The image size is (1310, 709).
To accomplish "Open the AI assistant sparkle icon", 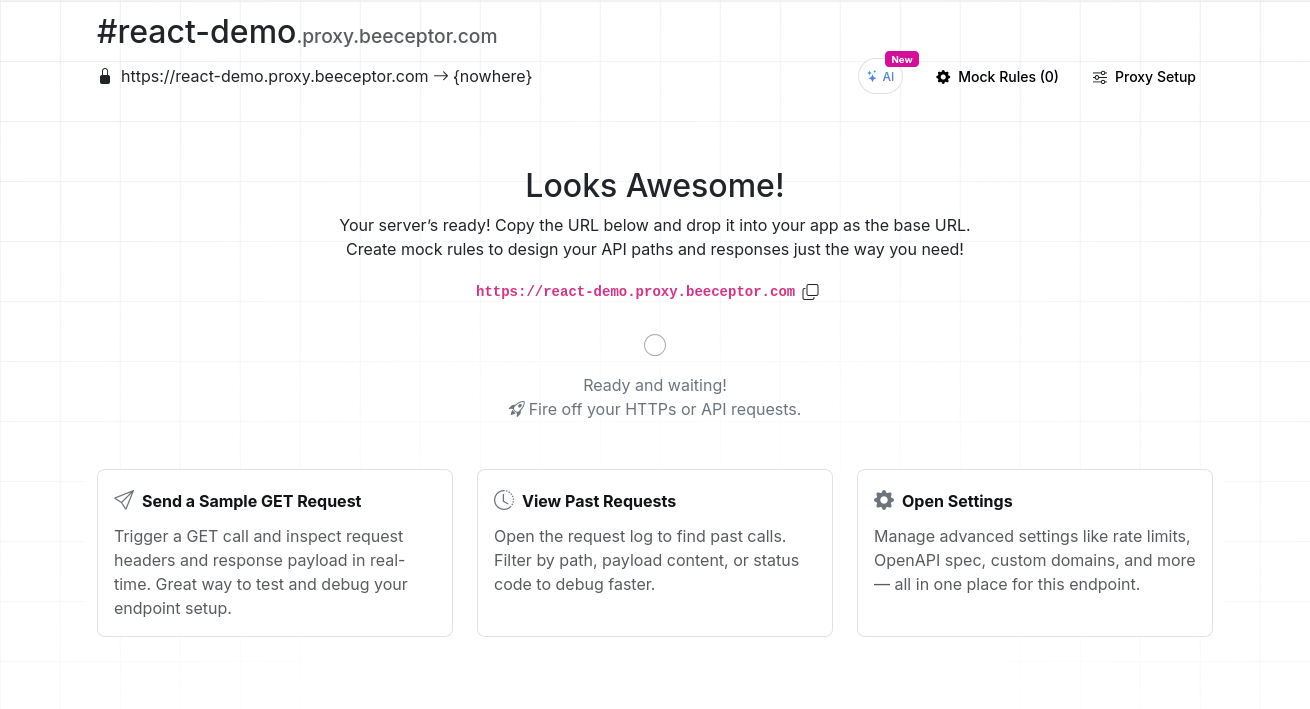I will click(873, 76).
